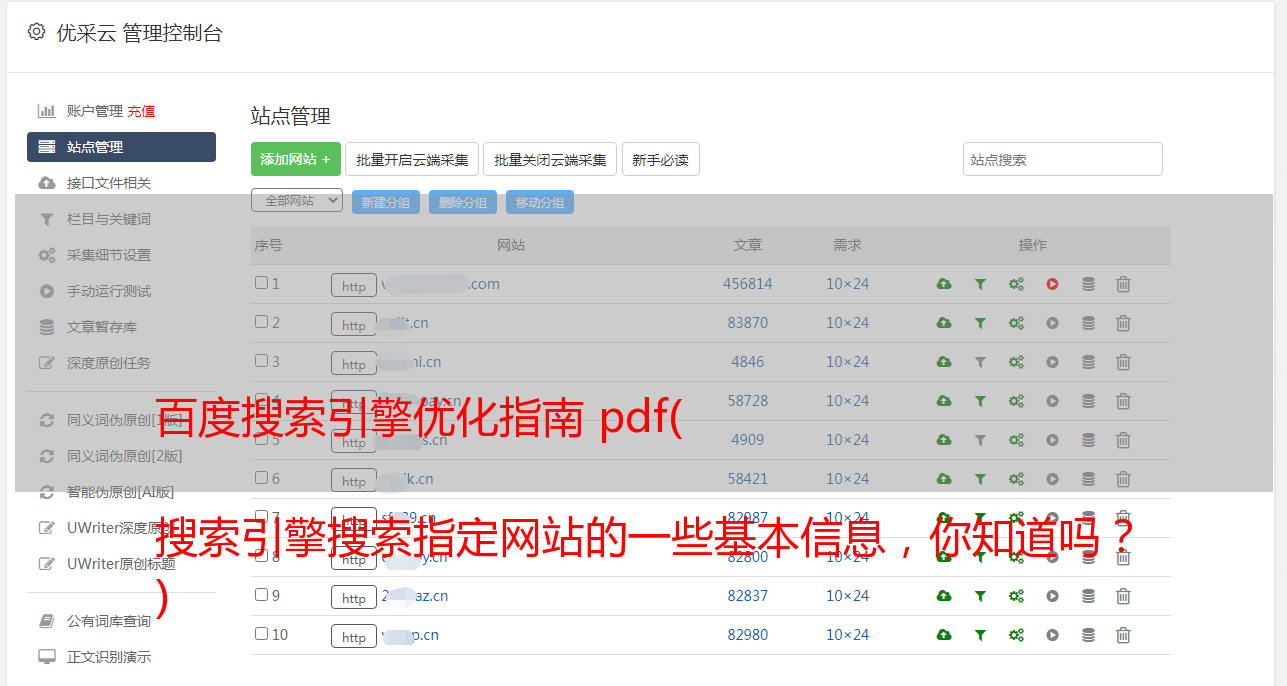Click green filter icon for 83870 row
The height and width of the screenshot is (686, 1287).
(x=980, y=323)
